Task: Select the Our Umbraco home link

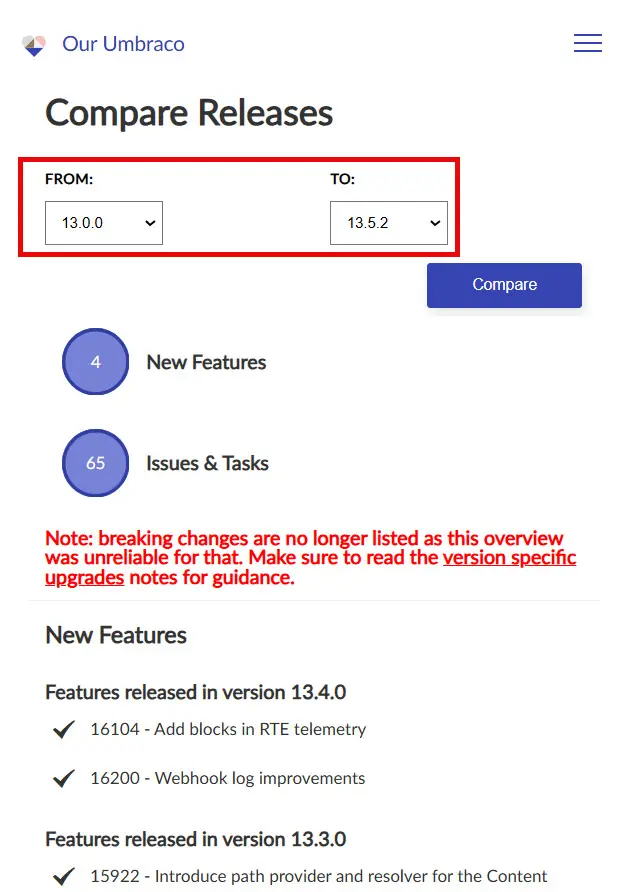Action: pyautogui.click(x=122, y=44)
